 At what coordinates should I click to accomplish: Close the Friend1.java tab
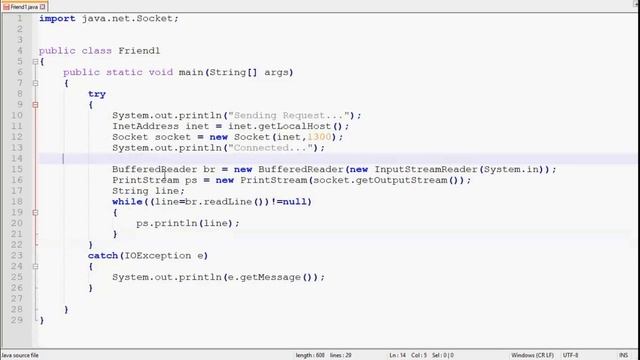point(42,7)
